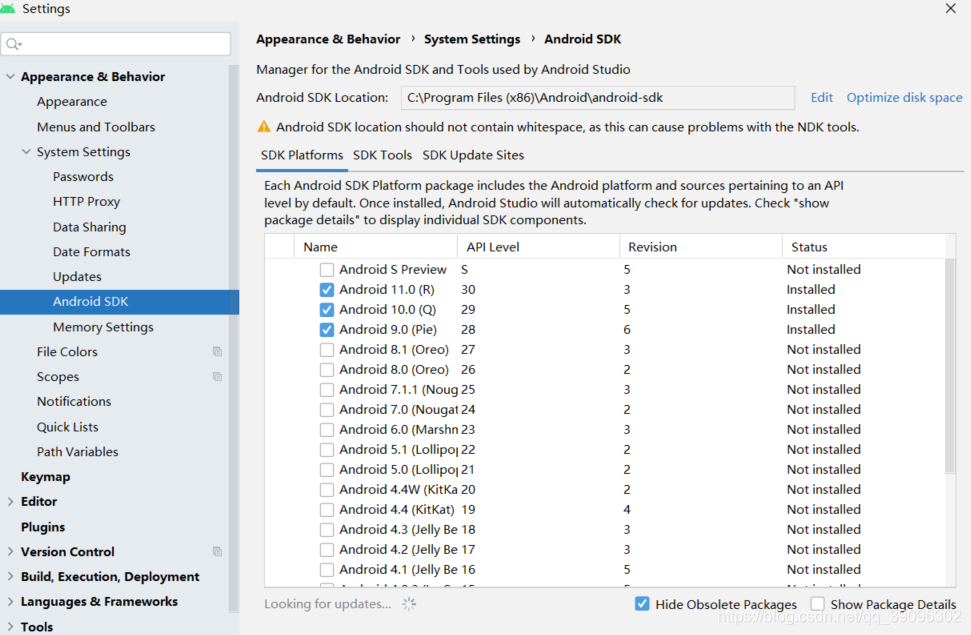Click the warning triangle icon beside SDK location
The image size is (971, 635).
coord(264,127)
